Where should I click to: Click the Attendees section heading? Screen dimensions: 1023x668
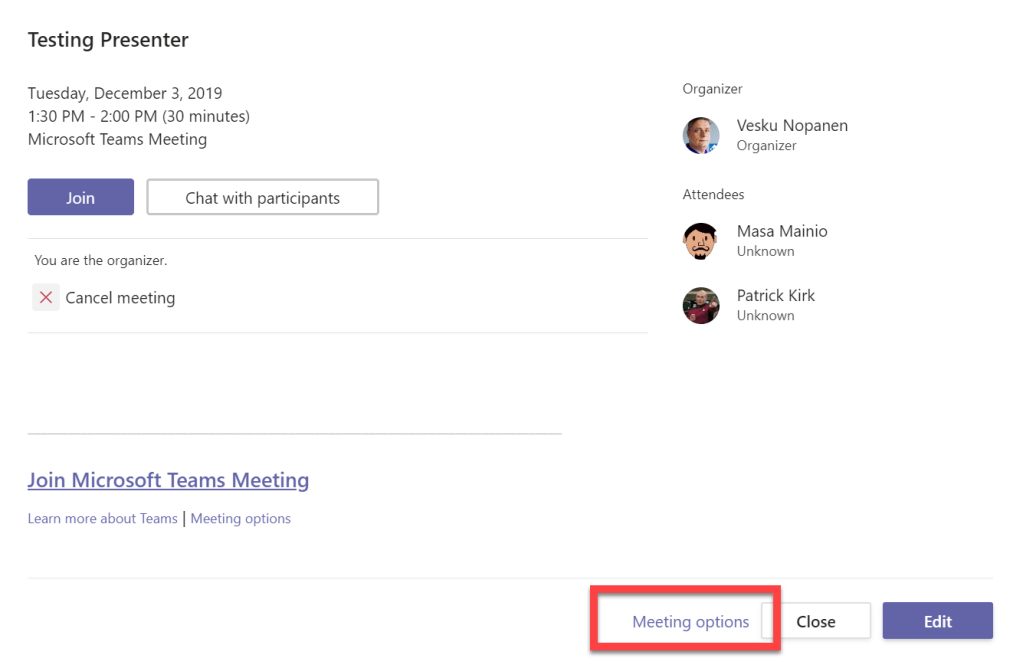713,194
